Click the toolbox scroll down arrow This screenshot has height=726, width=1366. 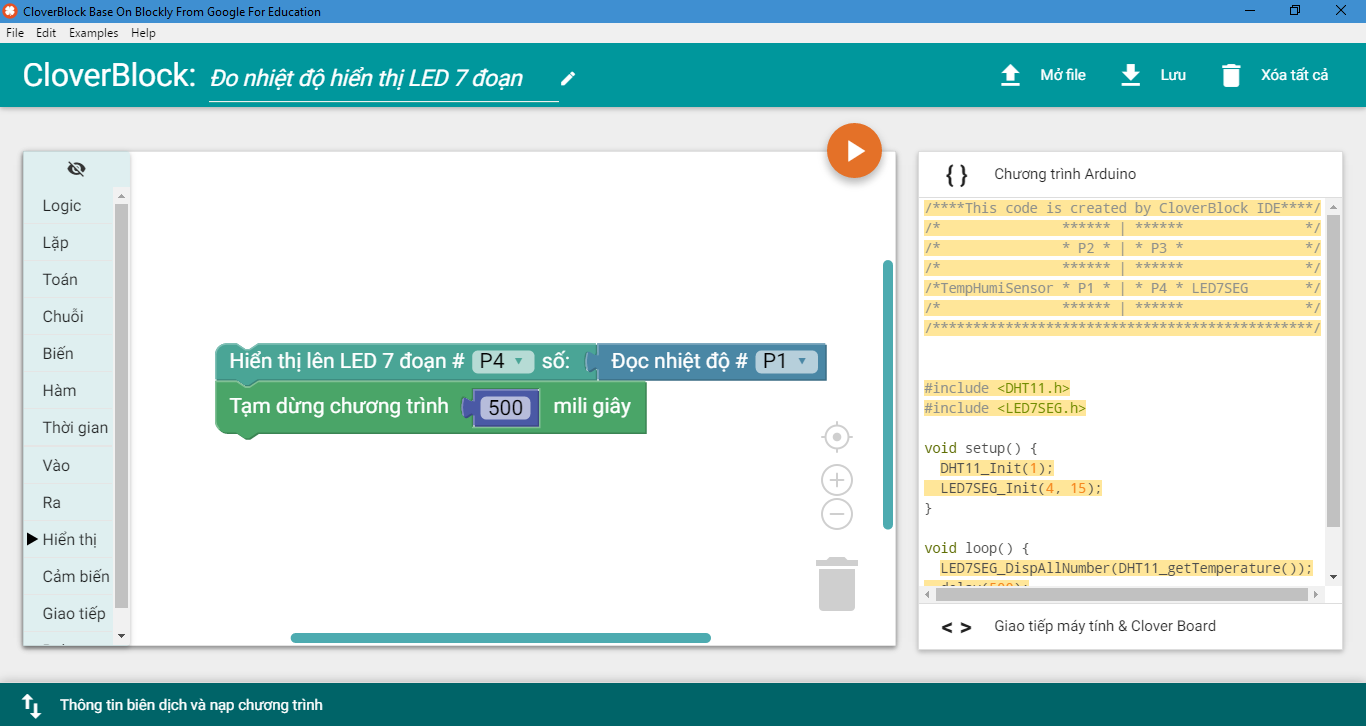tap(122, 636)
